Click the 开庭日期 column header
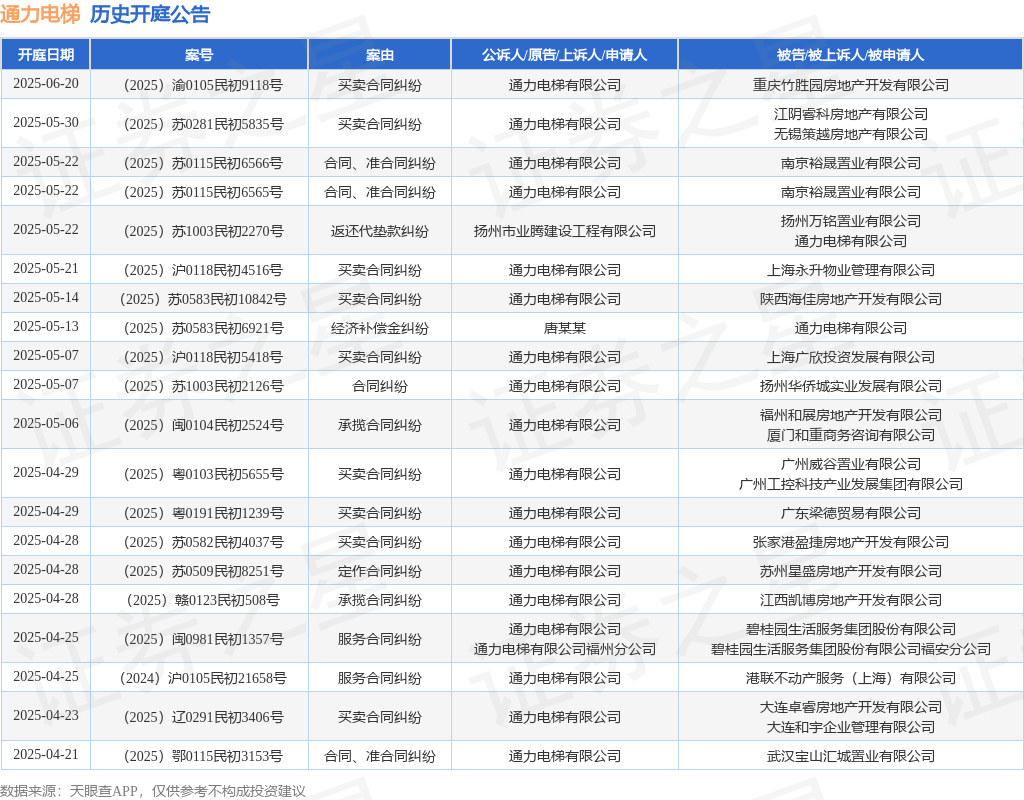Image resolution: width=1024 pixels, height=800 pixels. [46, 55]
